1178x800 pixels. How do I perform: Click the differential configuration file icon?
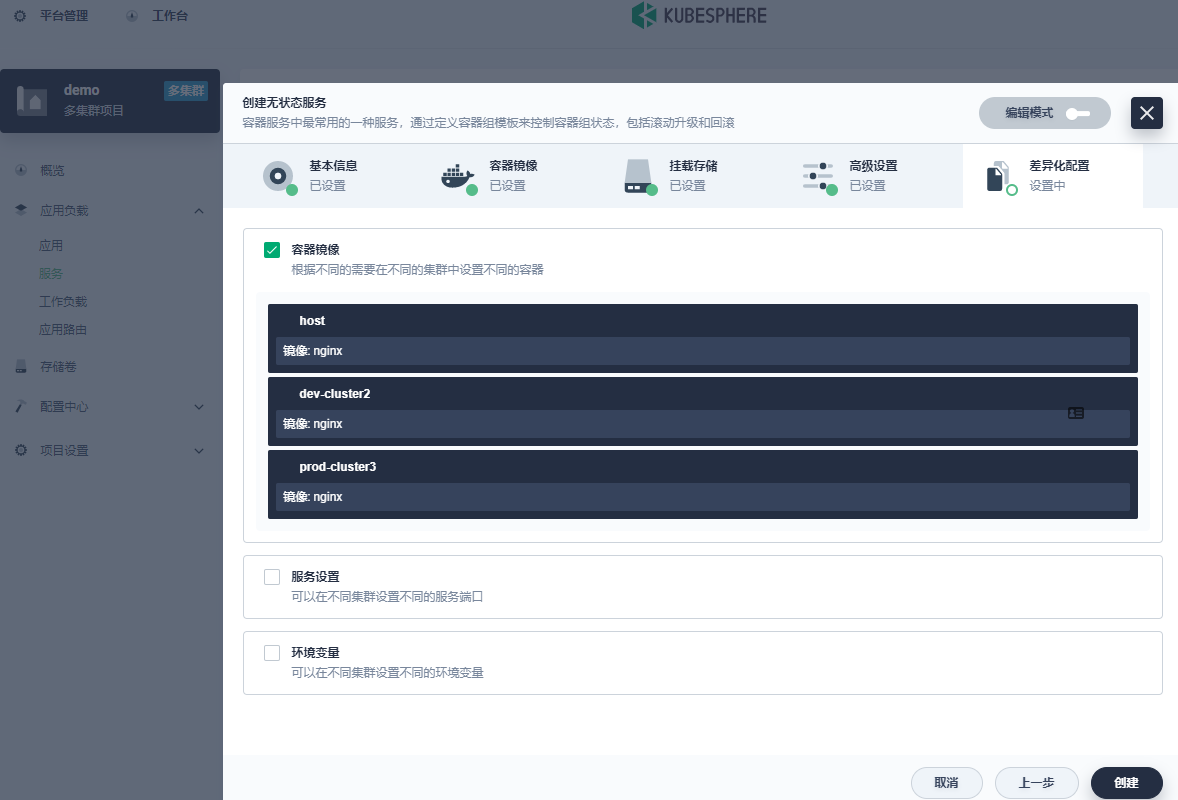tap(1000, 178)
